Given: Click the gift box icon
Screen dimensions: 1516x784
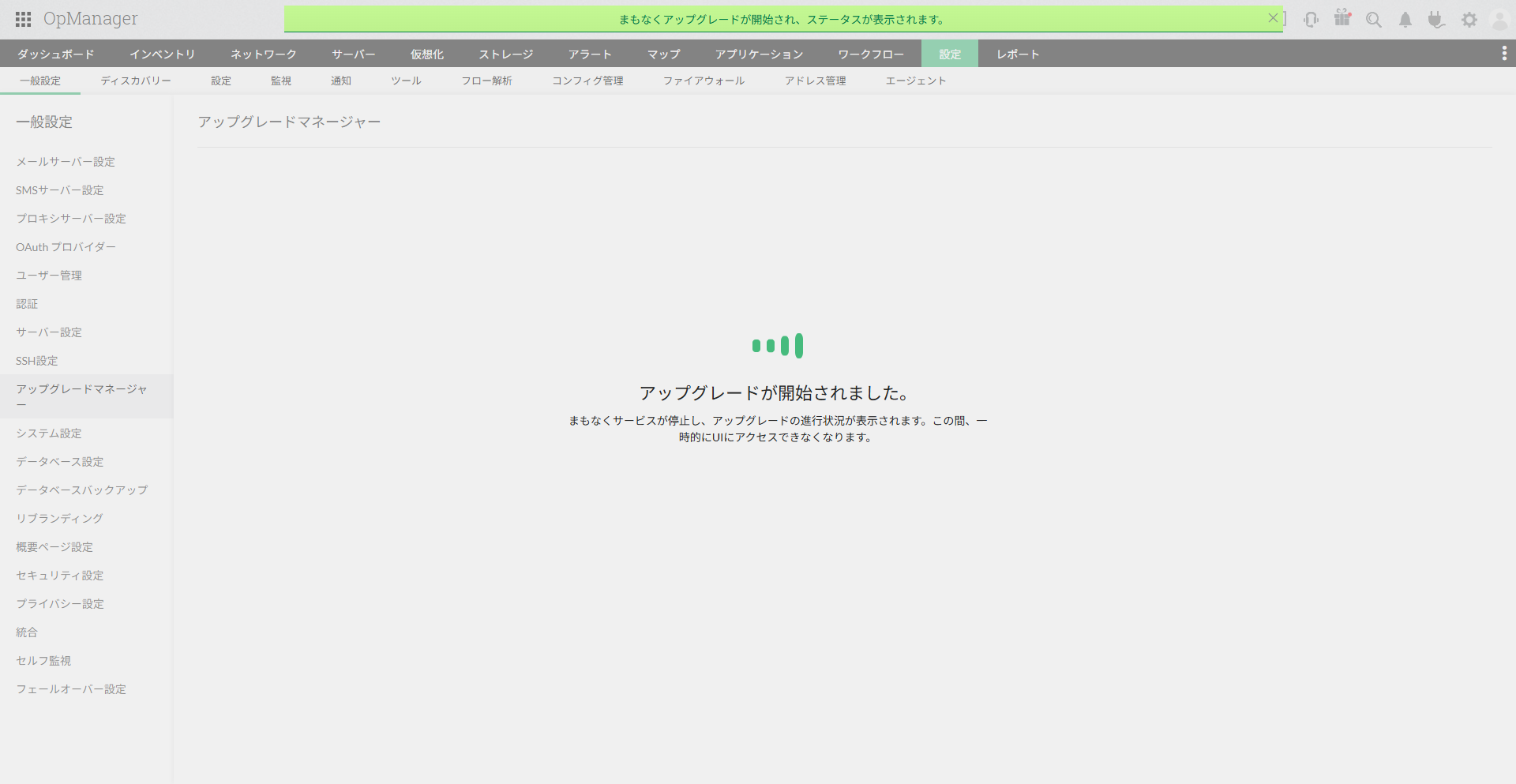Looking at the screenshot, I should (x=1343, y=17).
